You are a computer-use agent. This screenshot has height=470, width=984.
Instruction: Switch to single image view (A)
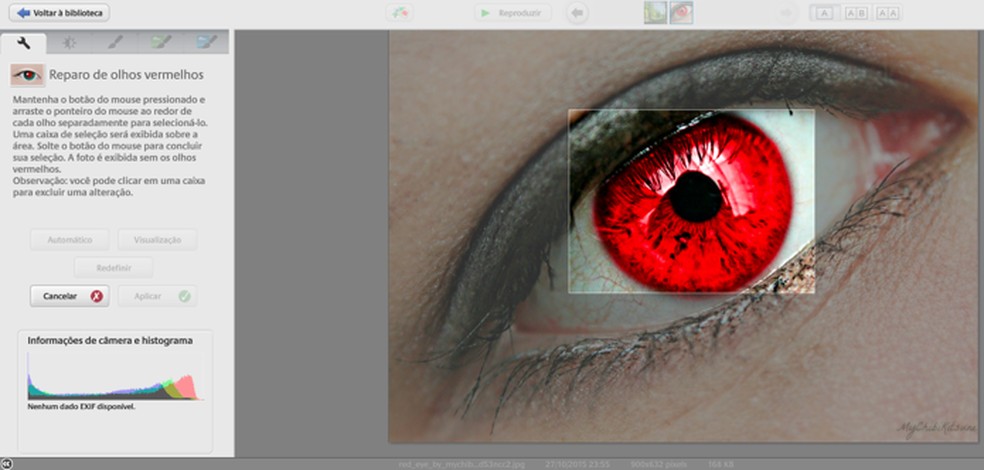[825, 13]
